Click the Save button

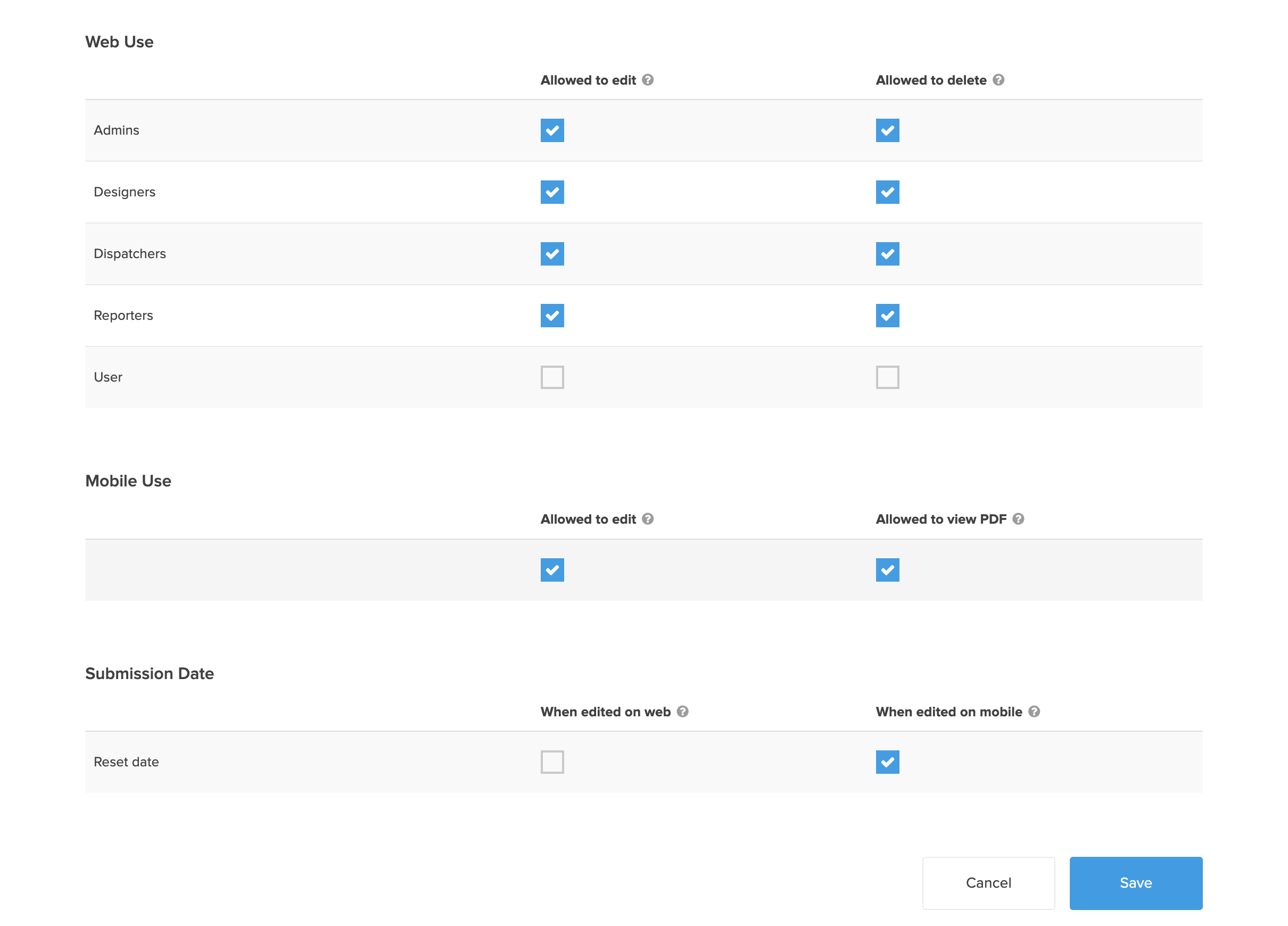click(1135, 883)
